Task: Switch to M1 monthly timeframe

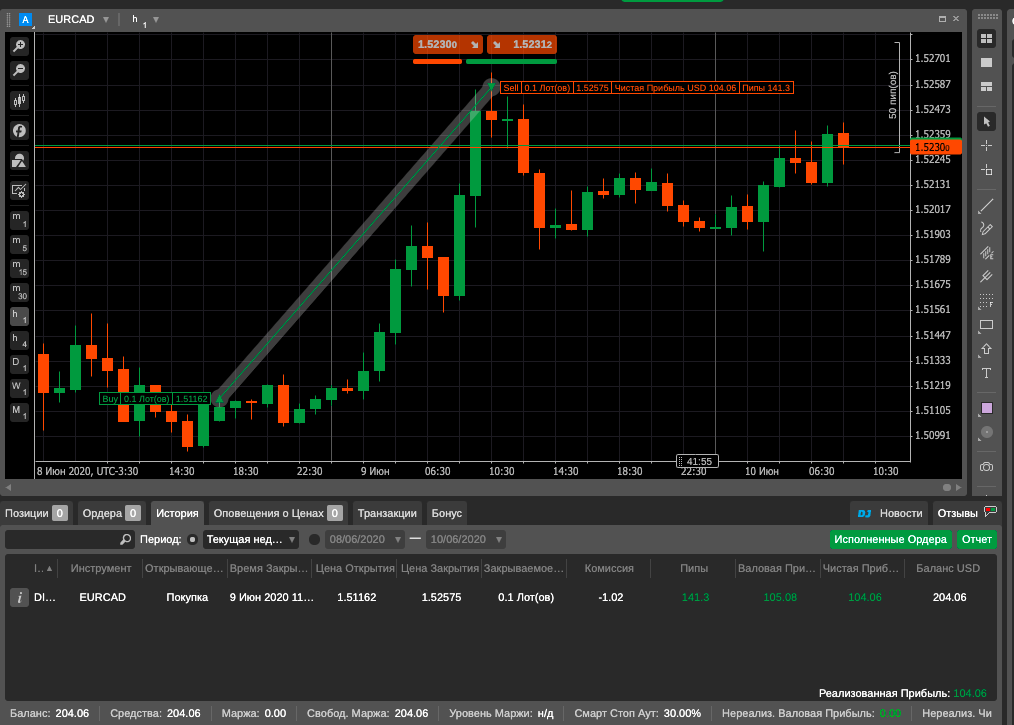Action: (x=19, y=412)
